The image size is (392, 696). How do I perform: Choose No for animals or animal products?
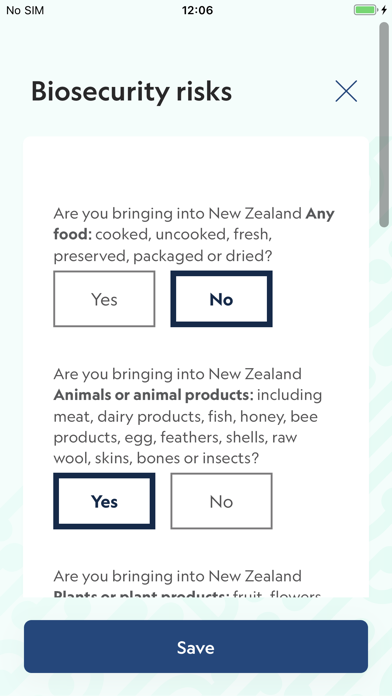pos(222,501)
